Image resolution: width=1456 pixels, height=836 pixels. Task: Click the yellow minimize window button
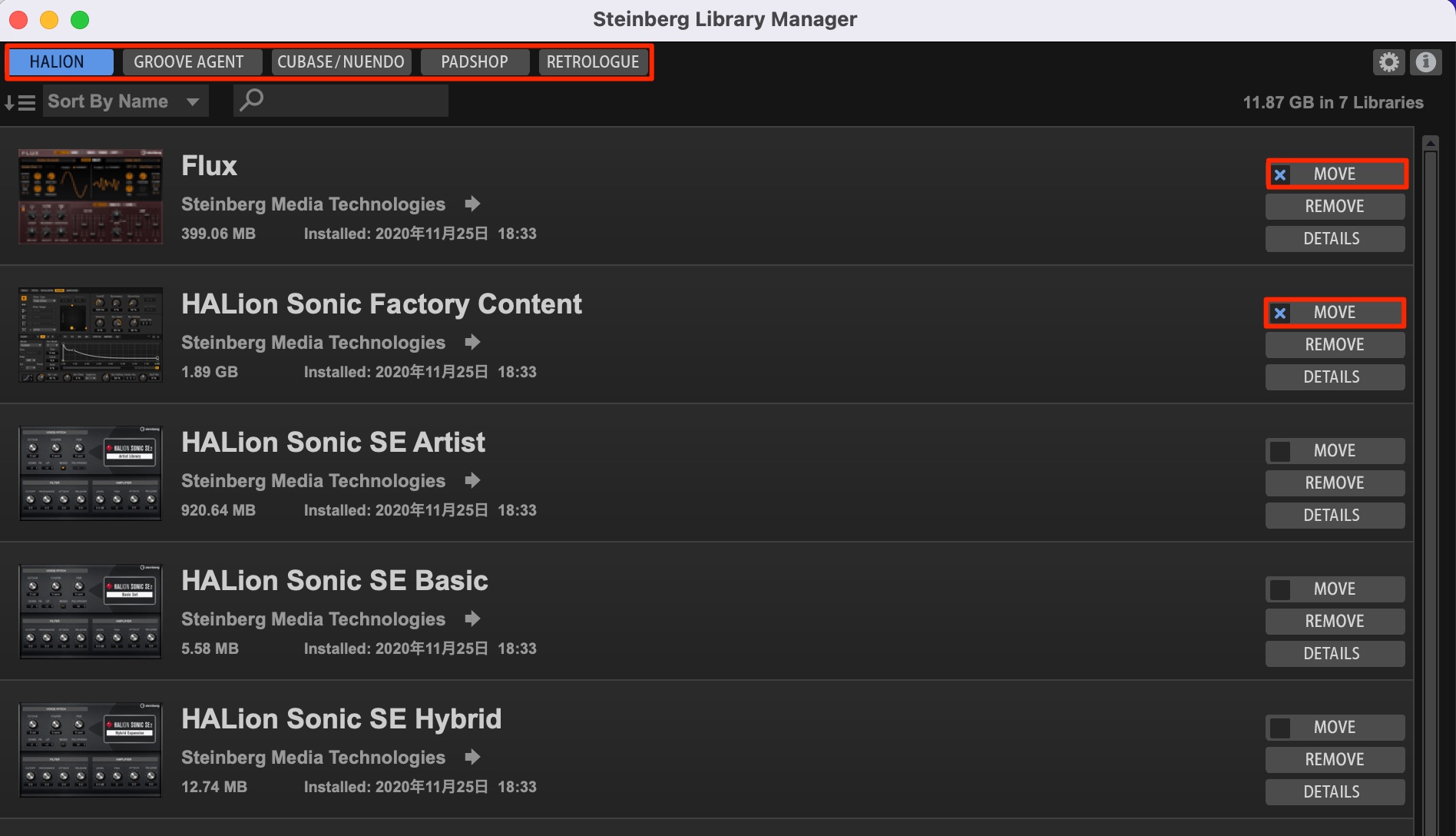tap(49, 19)
